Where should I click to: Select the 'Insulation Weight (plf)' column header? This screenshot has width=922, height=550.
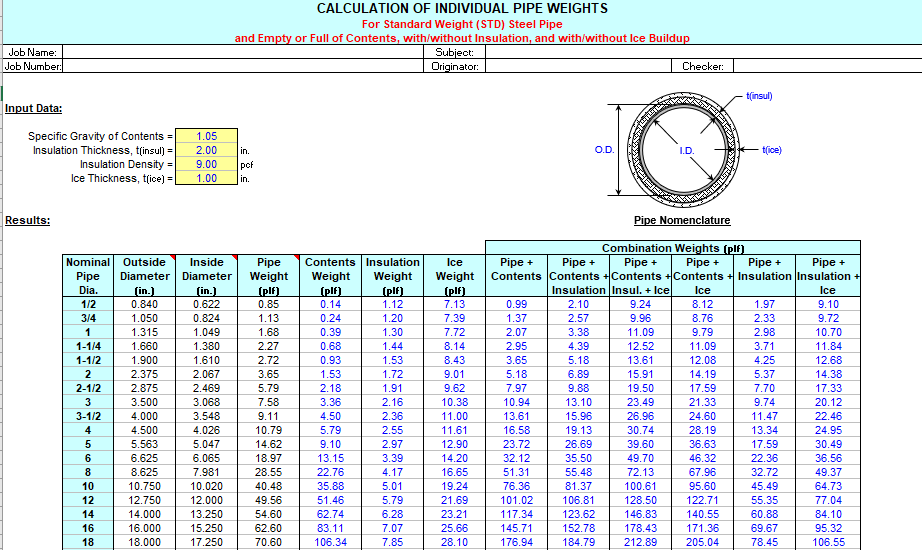click(393, 276)
